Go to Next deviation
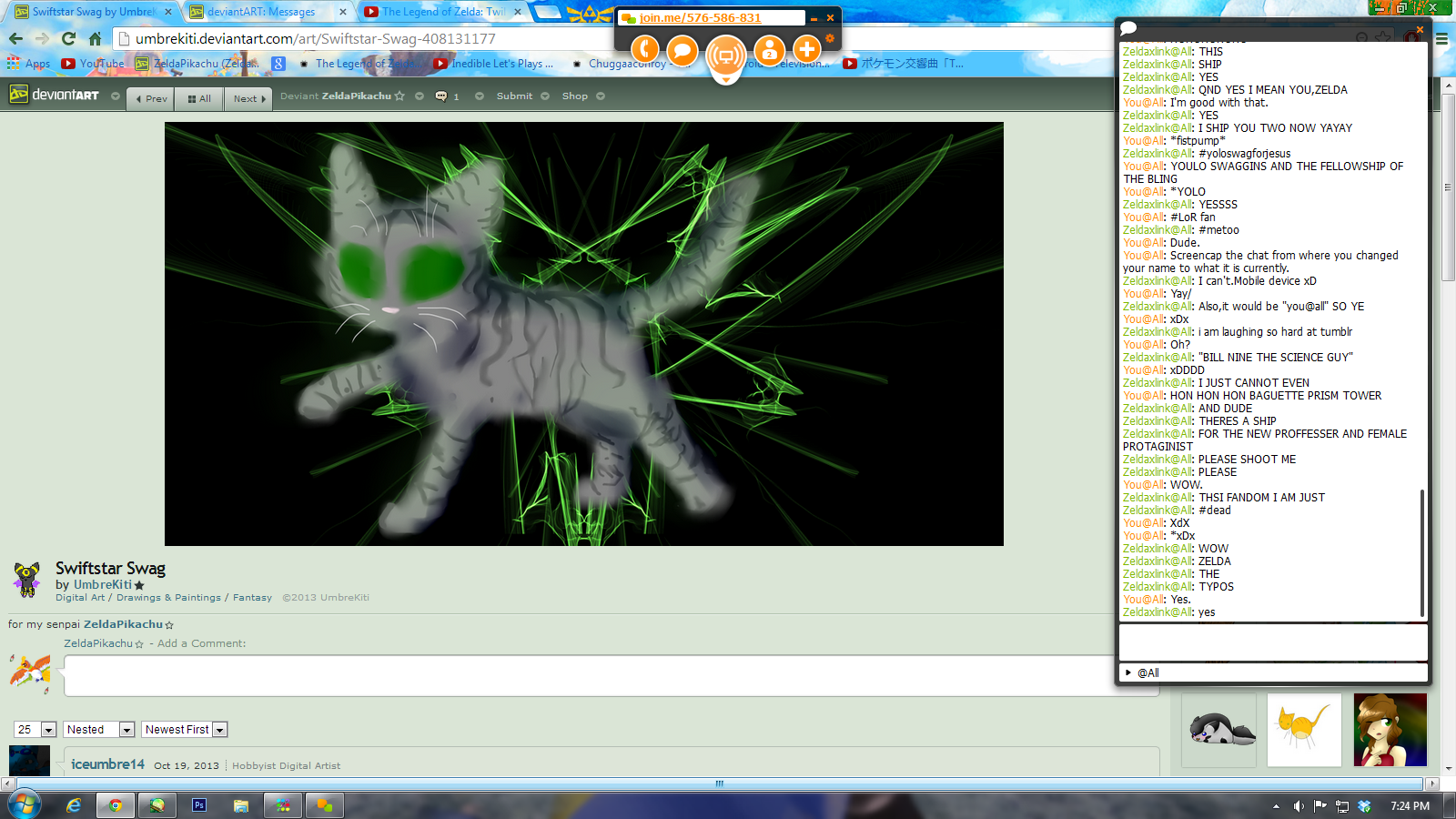The width and height of the screenshot is (1456, 819). (x=248, y=98)
